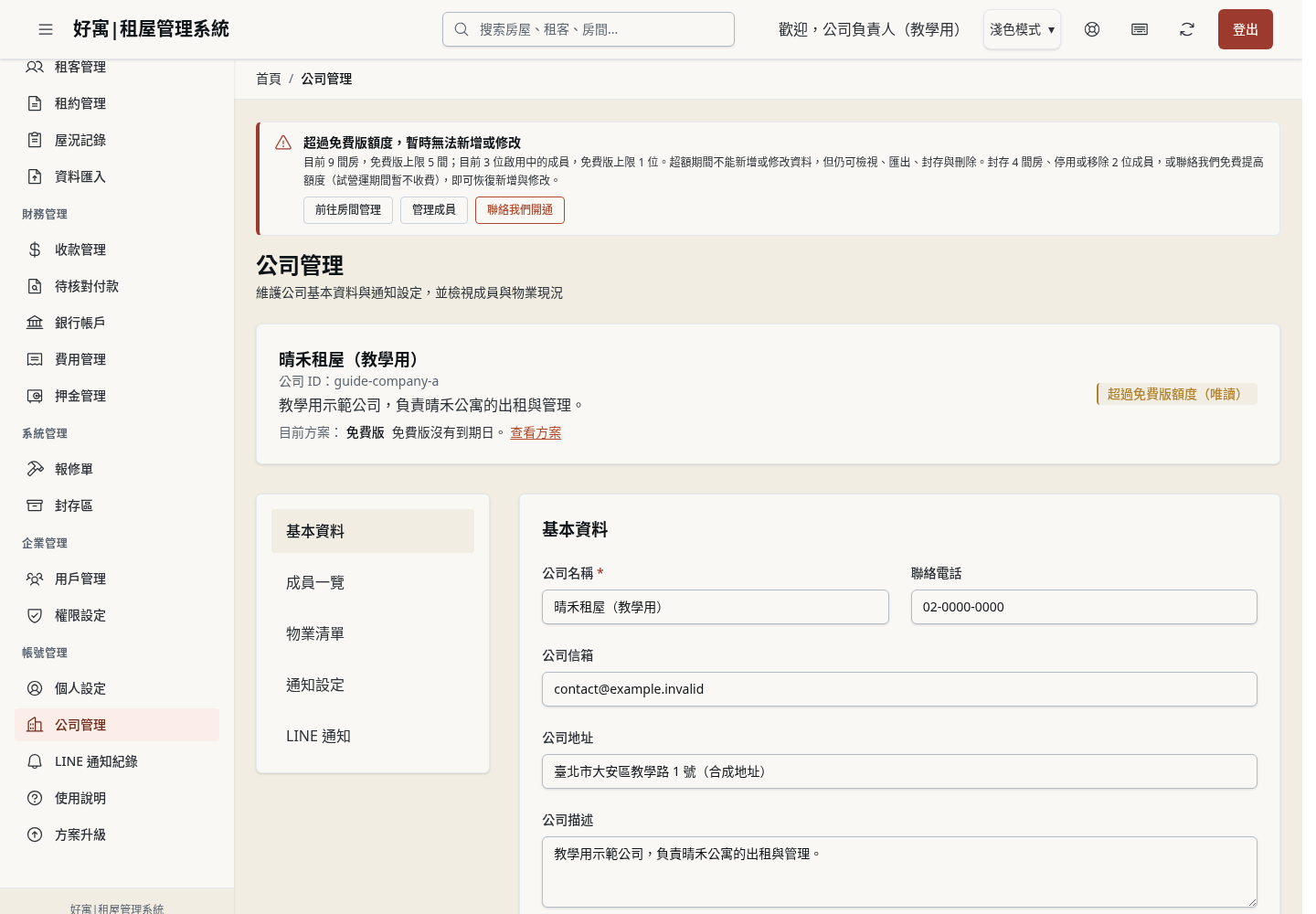Click the 方案升級 up-arrow icon
Viewport: 1316px width, 914px height.
pos(35,834)
